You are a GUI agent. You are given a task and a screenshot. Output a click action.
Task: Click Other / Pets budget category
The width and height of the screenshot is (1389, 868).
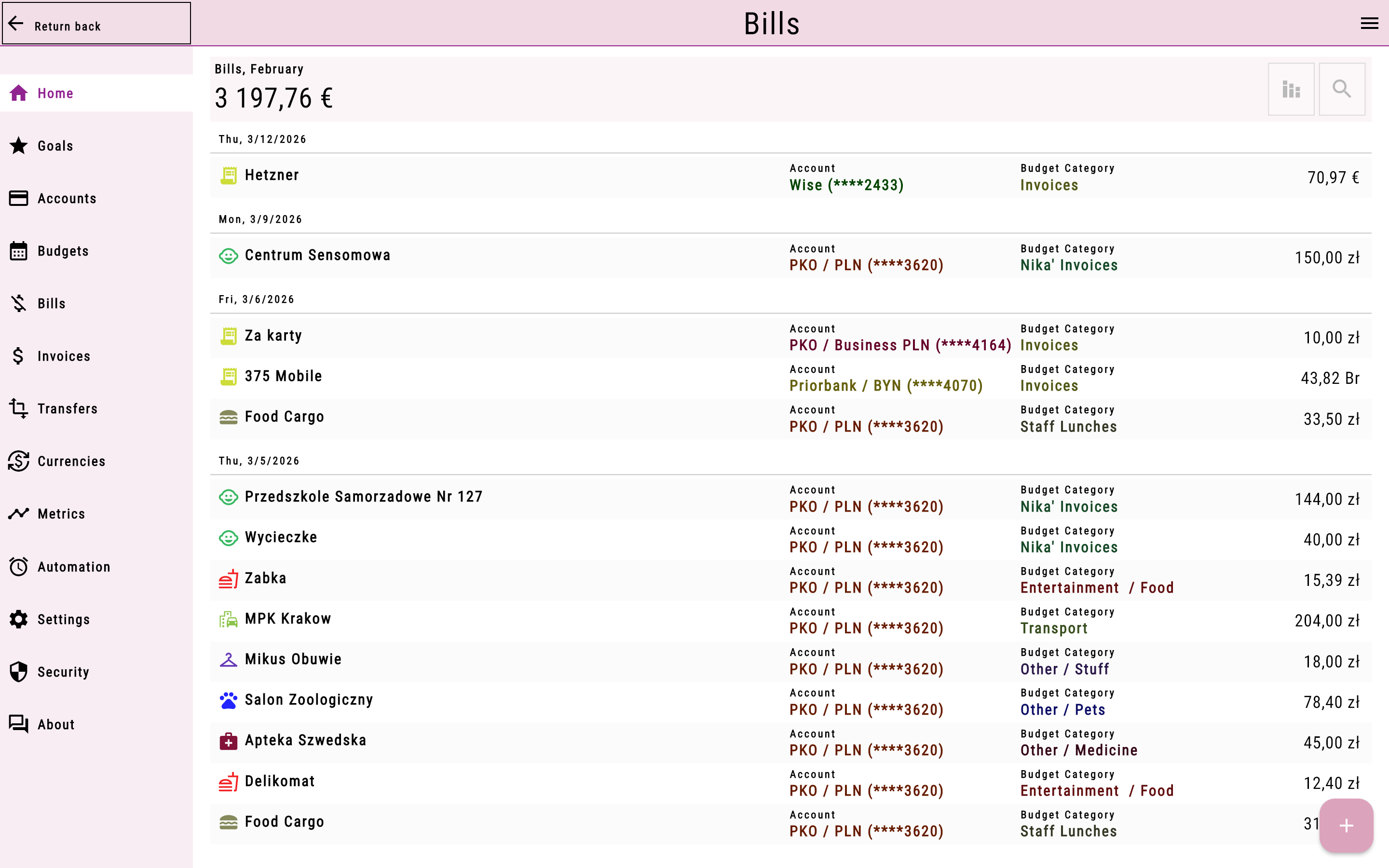coord(1062,709)
